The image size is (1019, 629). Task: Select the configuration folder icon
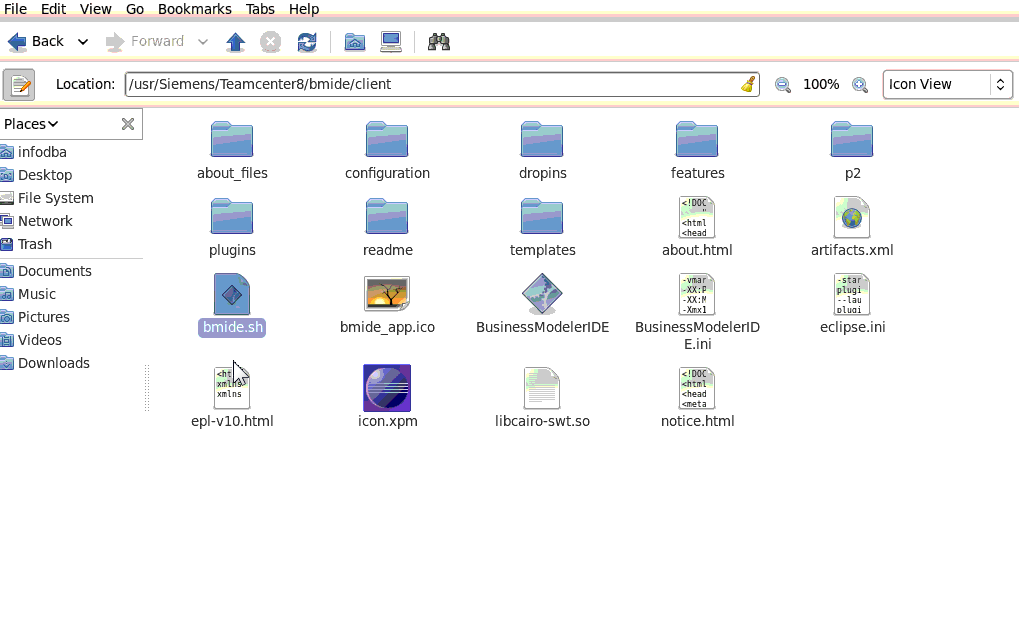(x=387, y=140)
